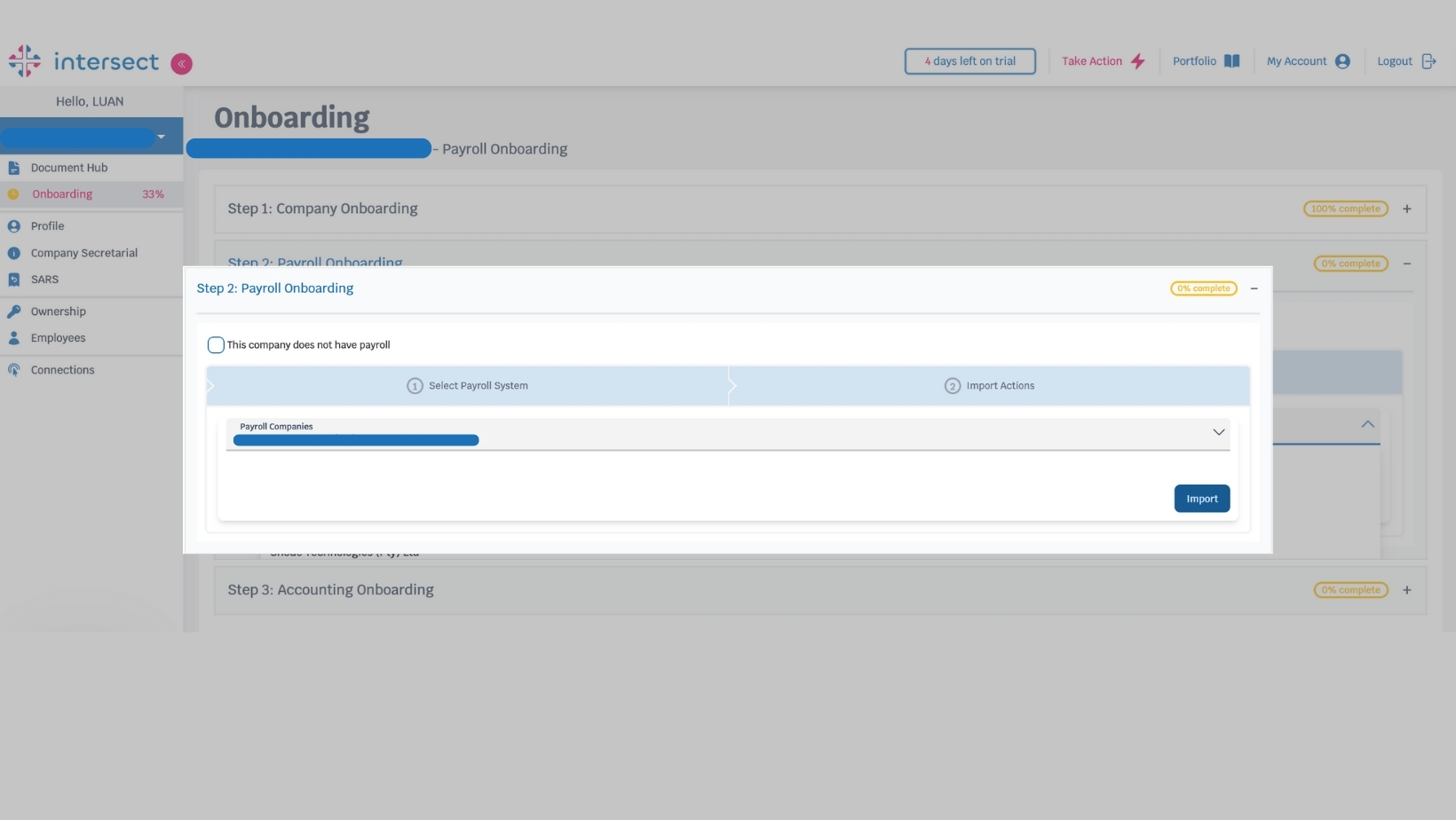The image size is (1456, 820).
Task: Click the Ownership key icon
Action: (x=13, y=311)
